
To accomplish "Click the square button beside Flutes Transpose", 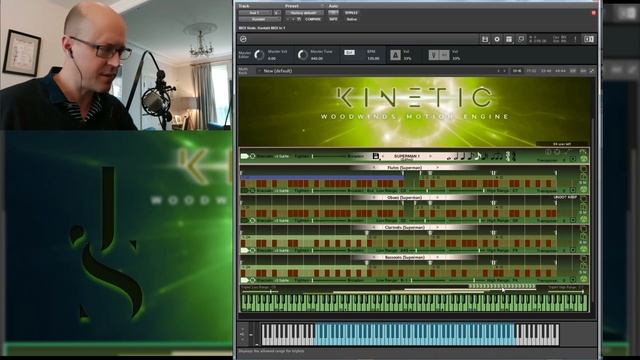I will click(x=573, y=190).
